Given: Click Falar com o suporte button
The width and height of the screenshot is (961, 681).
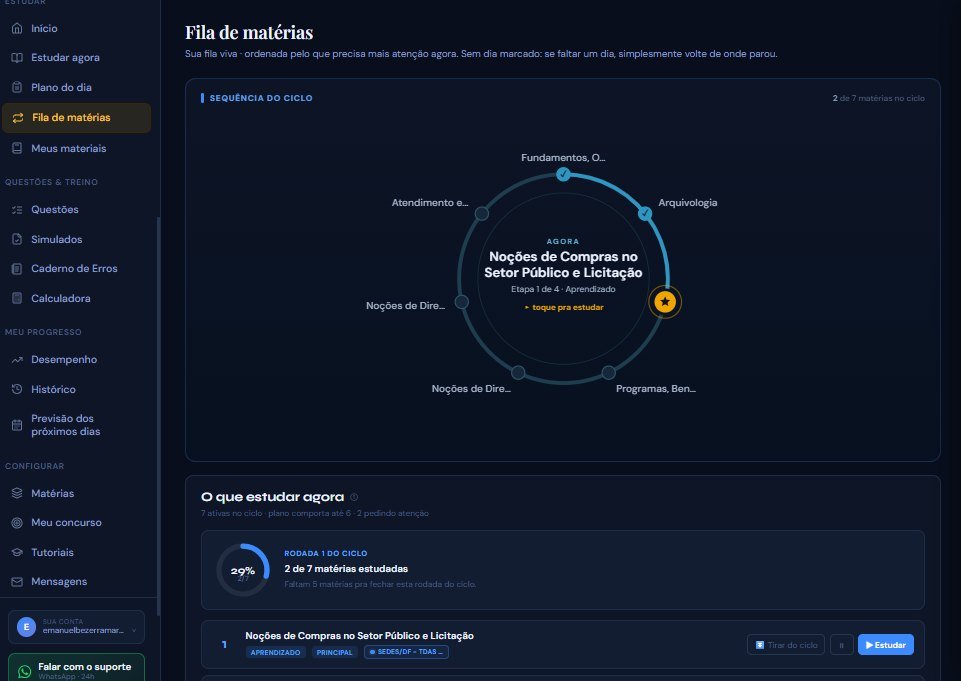Looking at the screenshot, I should [77, 668].
